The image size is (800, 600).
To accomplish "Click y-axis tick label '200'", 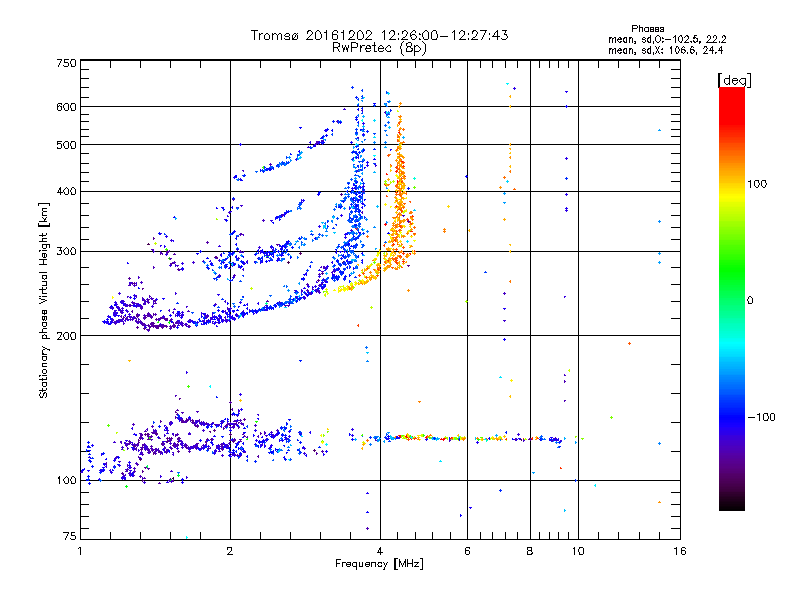I will tap(66, 336).
